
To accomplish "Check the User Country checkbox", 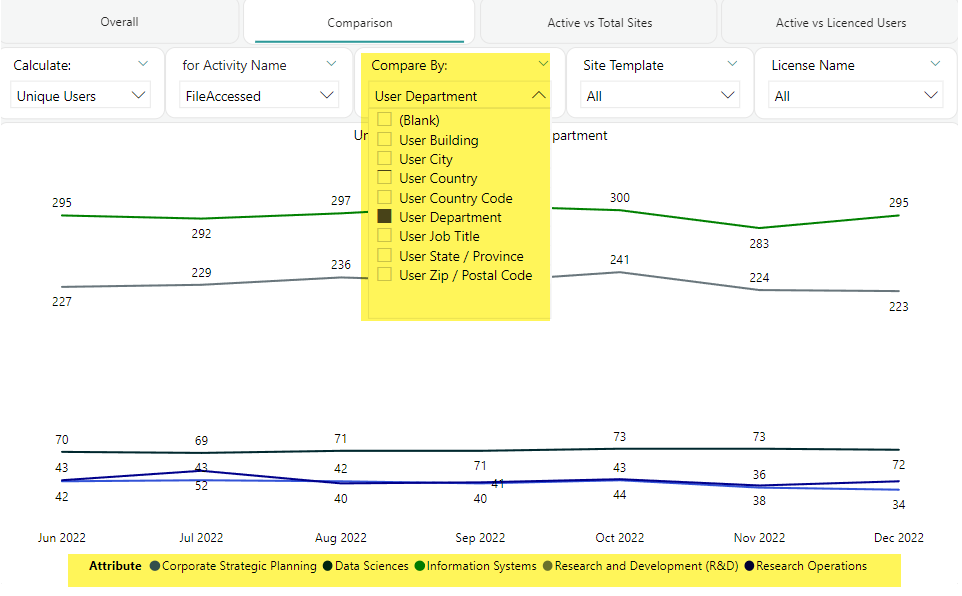I will [384, 178].
